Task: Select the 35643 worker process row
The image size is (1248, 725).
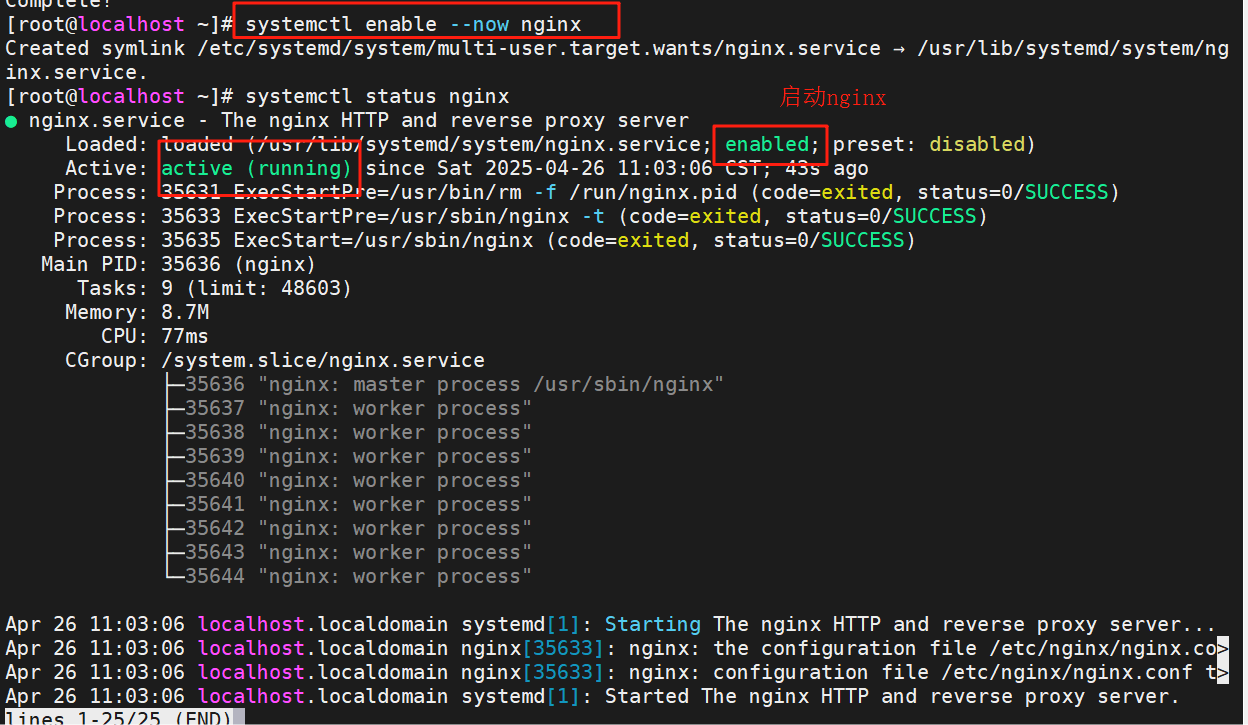Action: (347, 552)
